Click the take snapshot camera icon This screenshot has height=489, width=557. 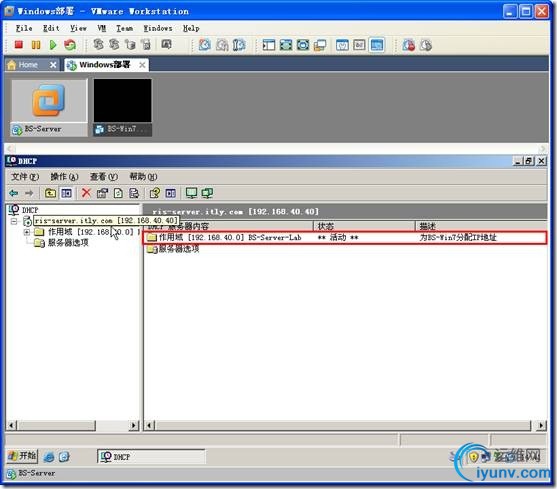click(x=205, y=45)
